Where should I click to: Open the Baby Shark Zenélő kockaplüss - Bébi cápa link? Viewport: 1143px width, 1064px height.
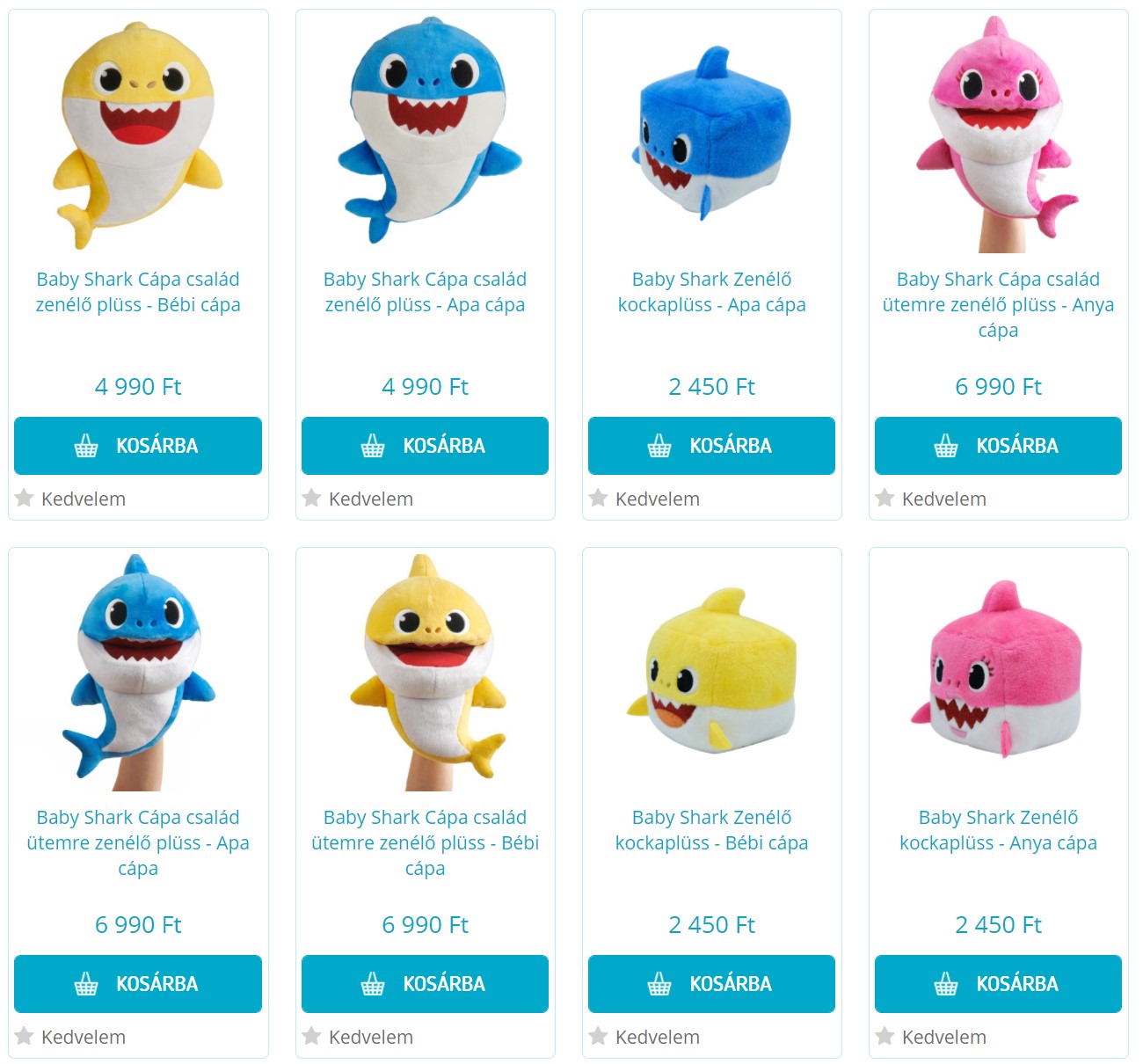tap(711, 830)
